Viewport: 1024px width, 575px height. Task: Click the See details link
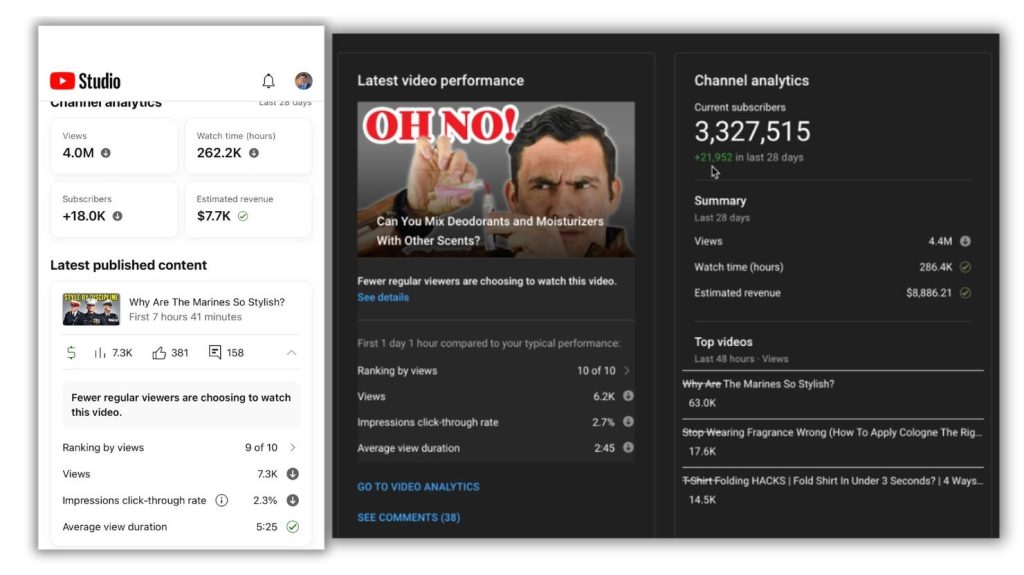383,298
